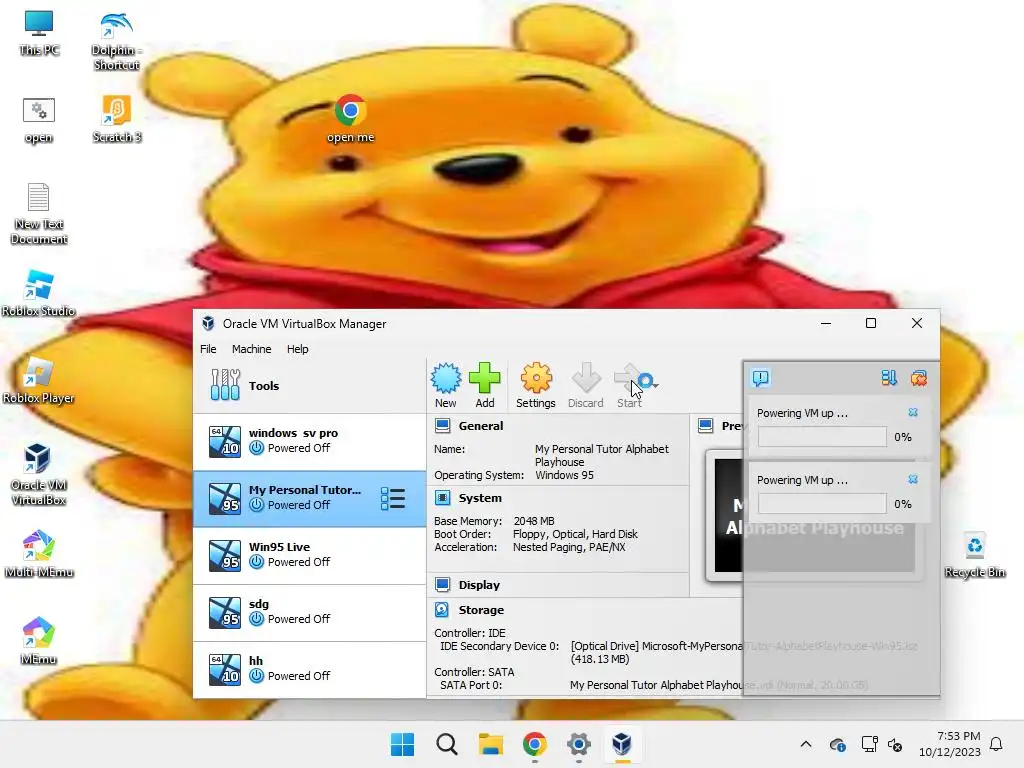This screenshot has height=768, width=1024.
Task: Click the Storage section disk icon
Action: pos(442,610)
